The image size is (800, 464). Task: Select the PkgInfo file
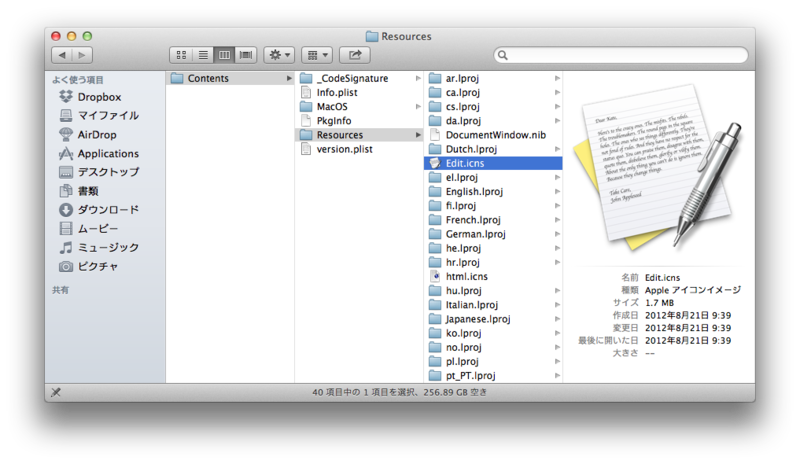(x=360, y=120)
